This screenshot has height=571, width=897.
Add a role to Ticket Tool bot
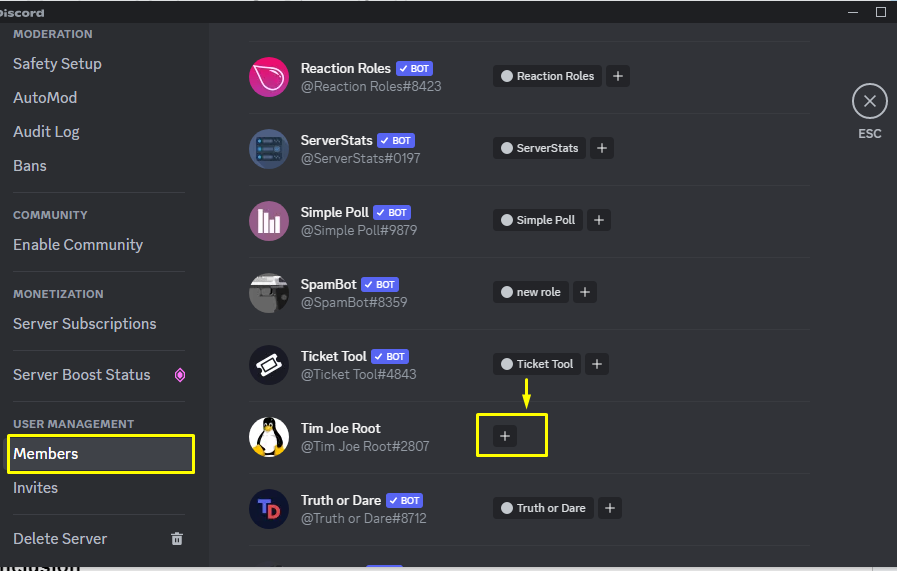click(597, 364)
